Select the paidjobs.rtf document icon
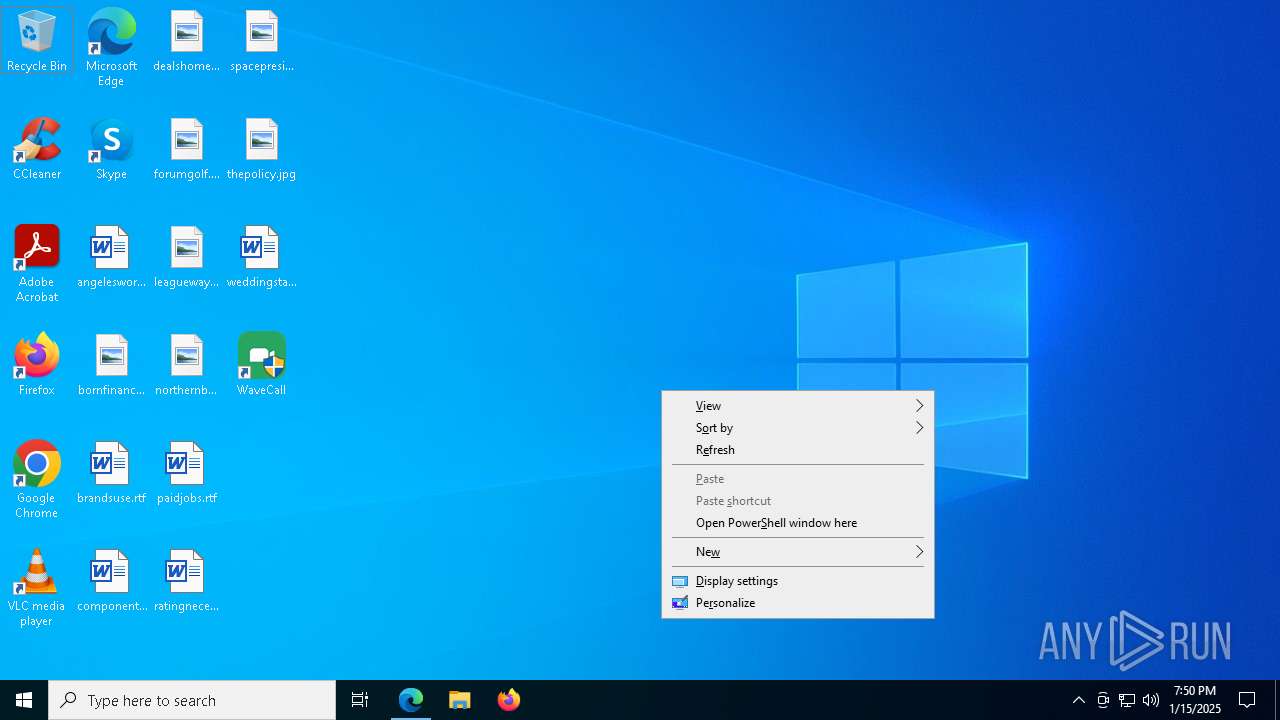Image resolution: width=1280 pixels, height=720 pixels. (186, 472)
